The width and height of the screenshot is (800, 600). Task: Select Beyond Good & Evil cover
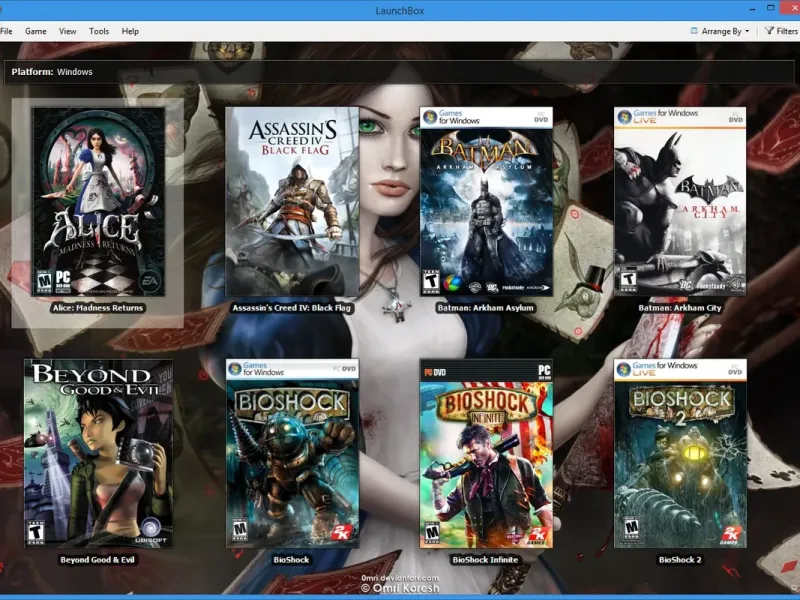point(98,454)
